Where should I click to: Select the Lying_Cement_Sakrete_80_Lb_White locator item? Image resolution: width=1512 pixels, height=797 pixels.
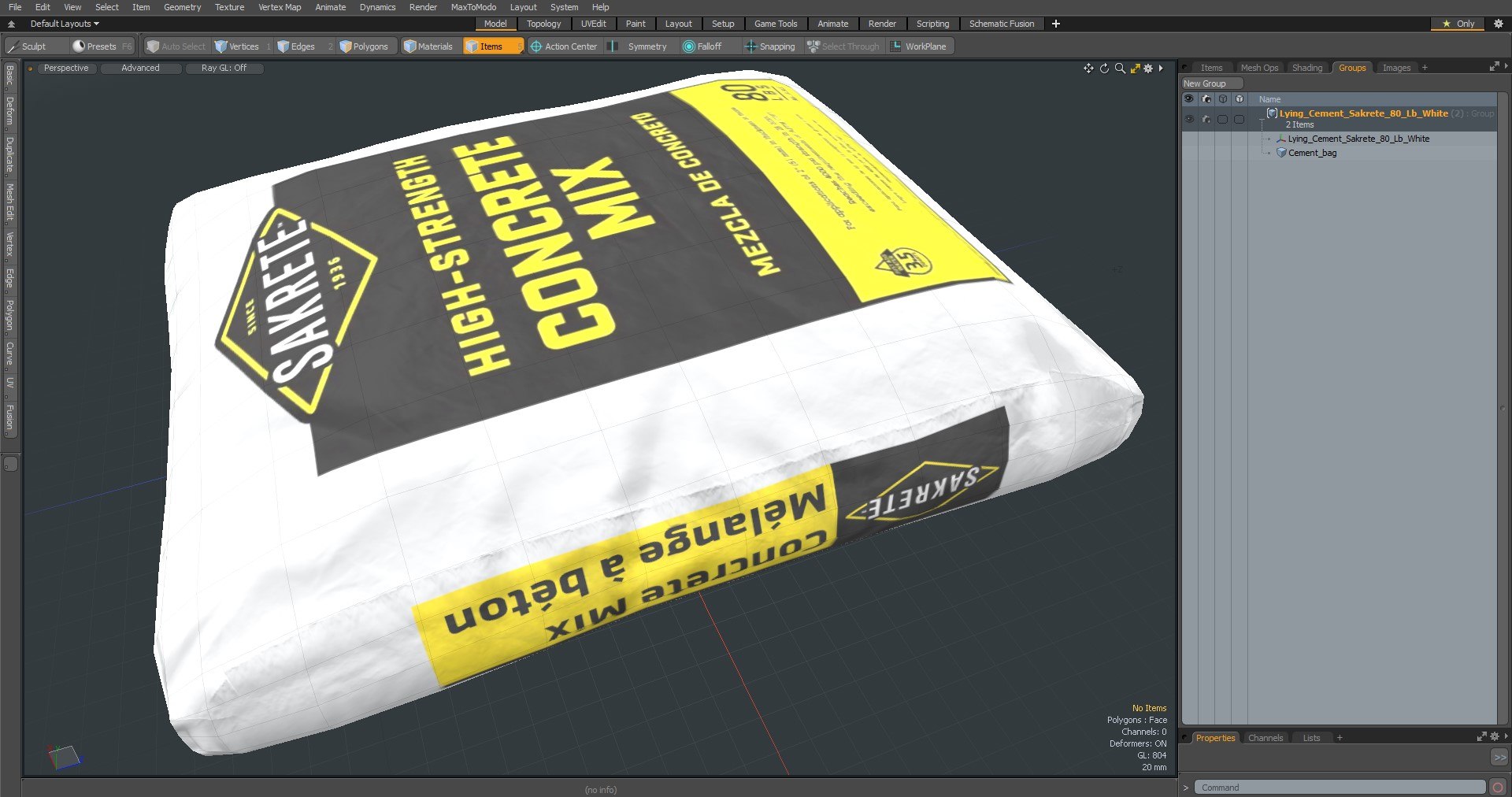click(1358, 139)
